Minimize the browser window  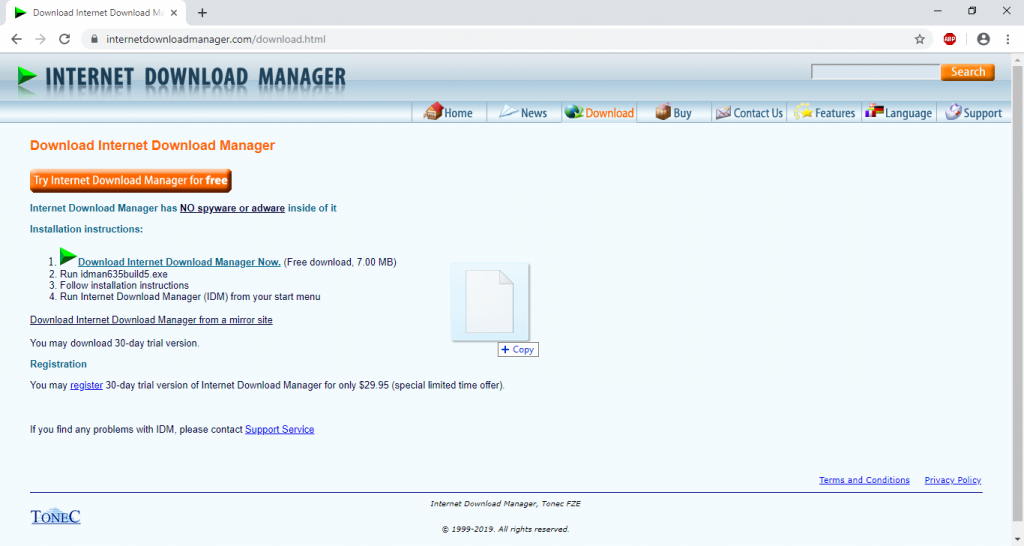[x=938, y=11]
